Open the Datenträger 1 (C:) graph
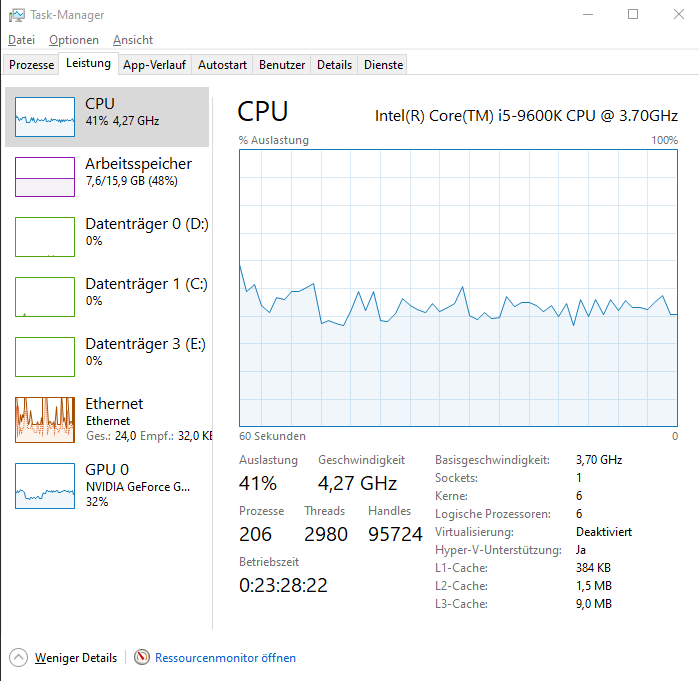 [x=45, y=297]
